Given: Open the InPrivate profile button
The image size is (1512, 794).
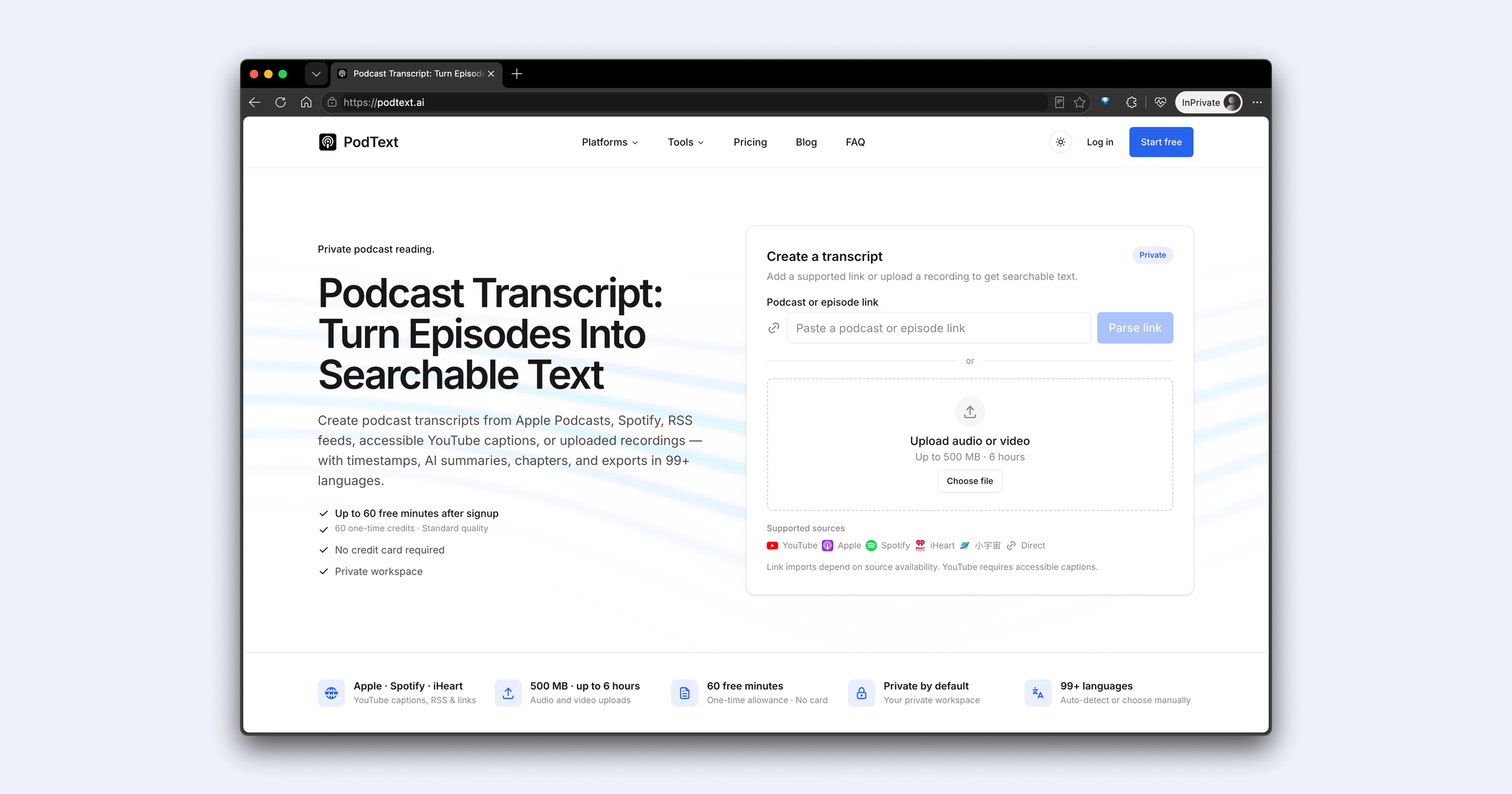Looking at the screenshot, I should (x=1208, y=102).
